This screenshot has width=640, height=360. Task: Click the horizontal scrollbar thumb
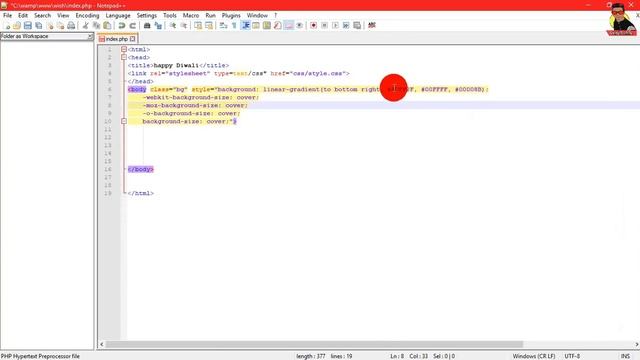pyautogui.click(x=314, y=344)
